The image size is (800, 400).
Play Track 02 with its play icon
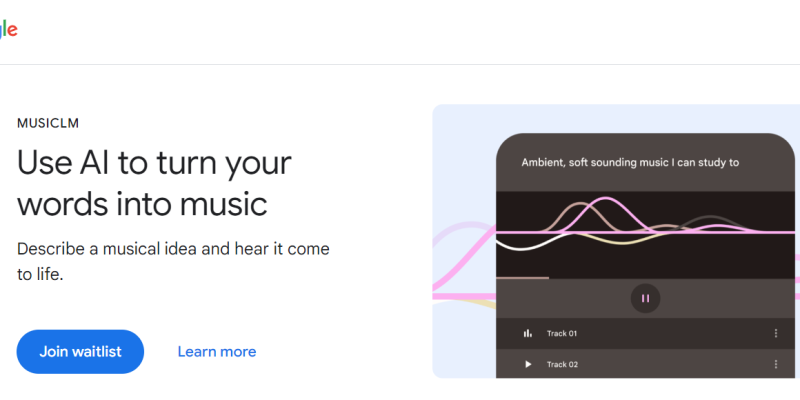(528, 364)
